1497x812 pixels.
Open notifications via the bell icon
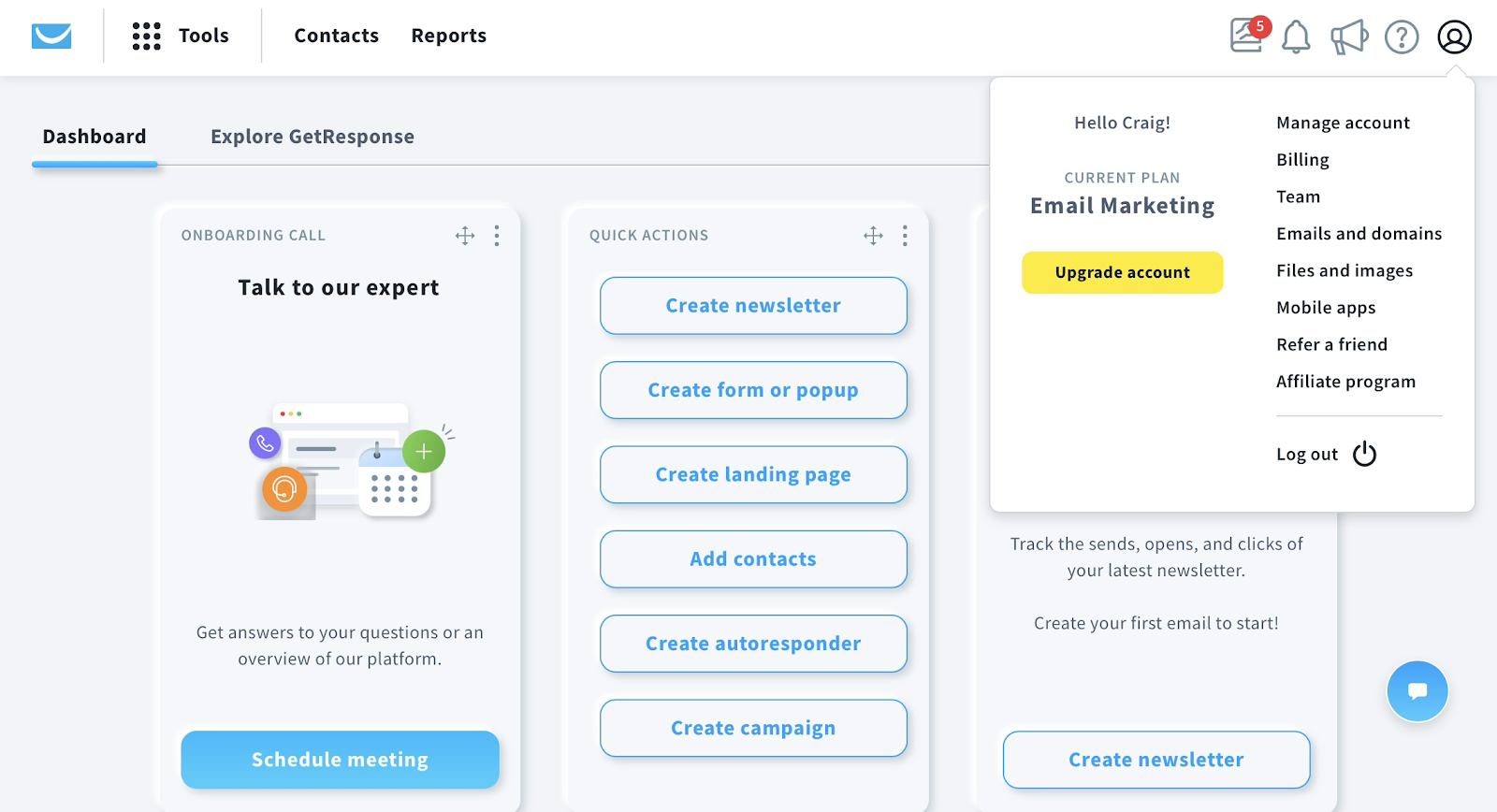(1295, 36)
